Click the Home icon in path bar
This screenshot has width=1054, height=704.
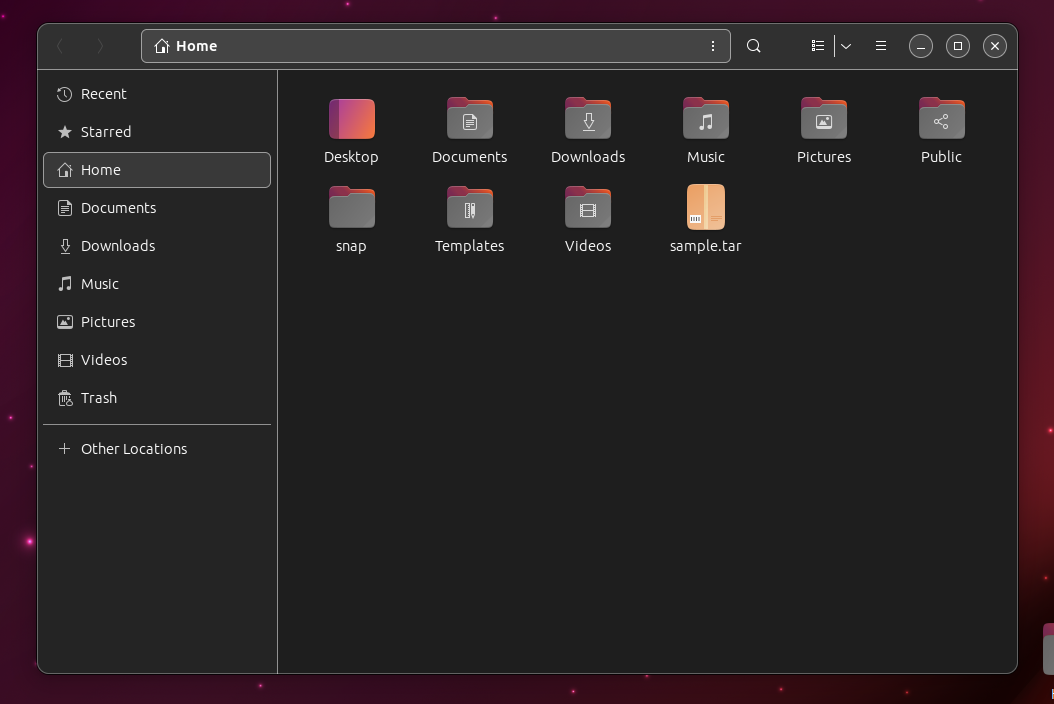(x=161, y=46)
